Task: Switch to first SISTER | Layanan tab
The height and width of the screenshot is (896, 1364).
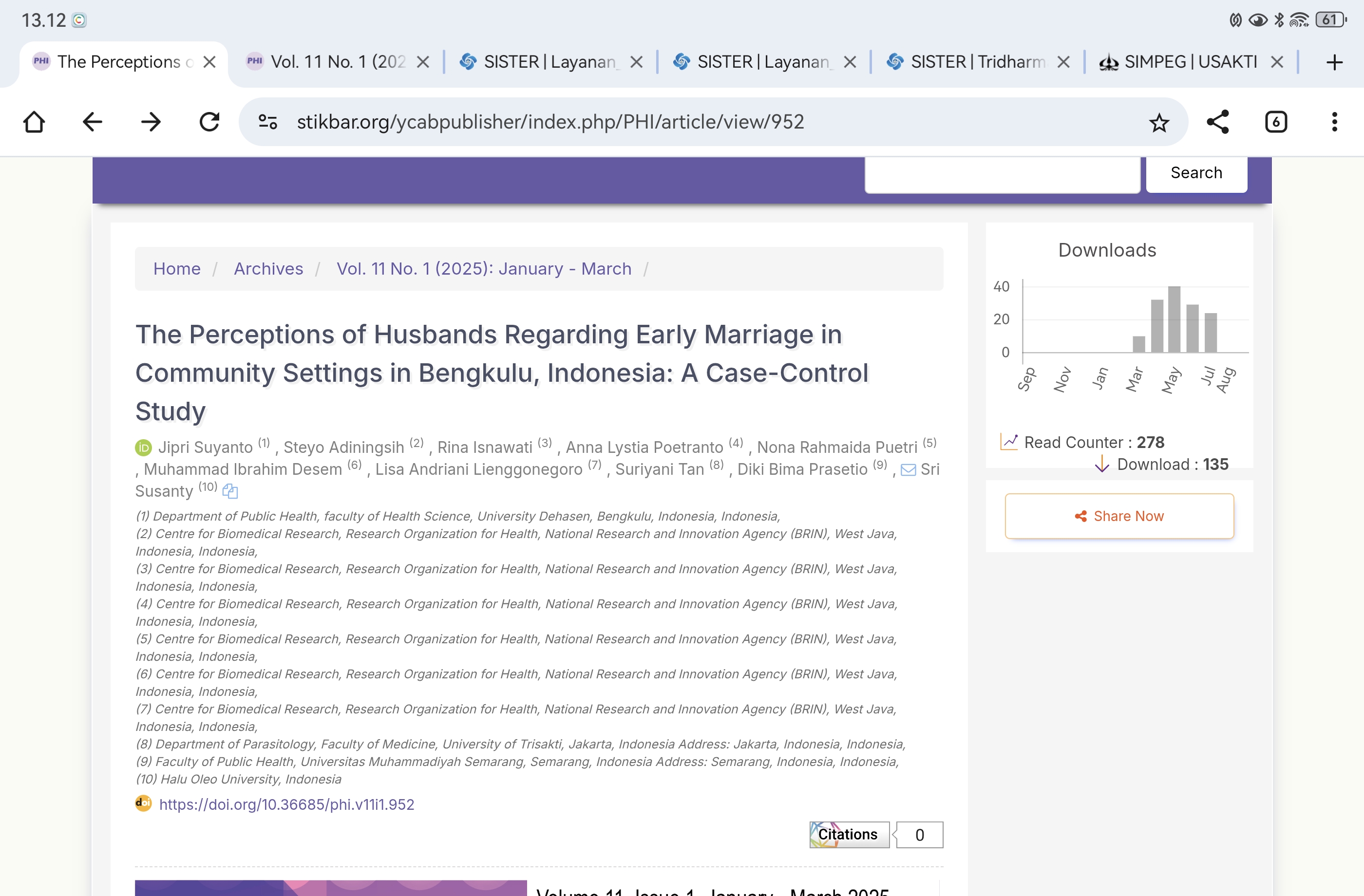Action: point(550,62)
